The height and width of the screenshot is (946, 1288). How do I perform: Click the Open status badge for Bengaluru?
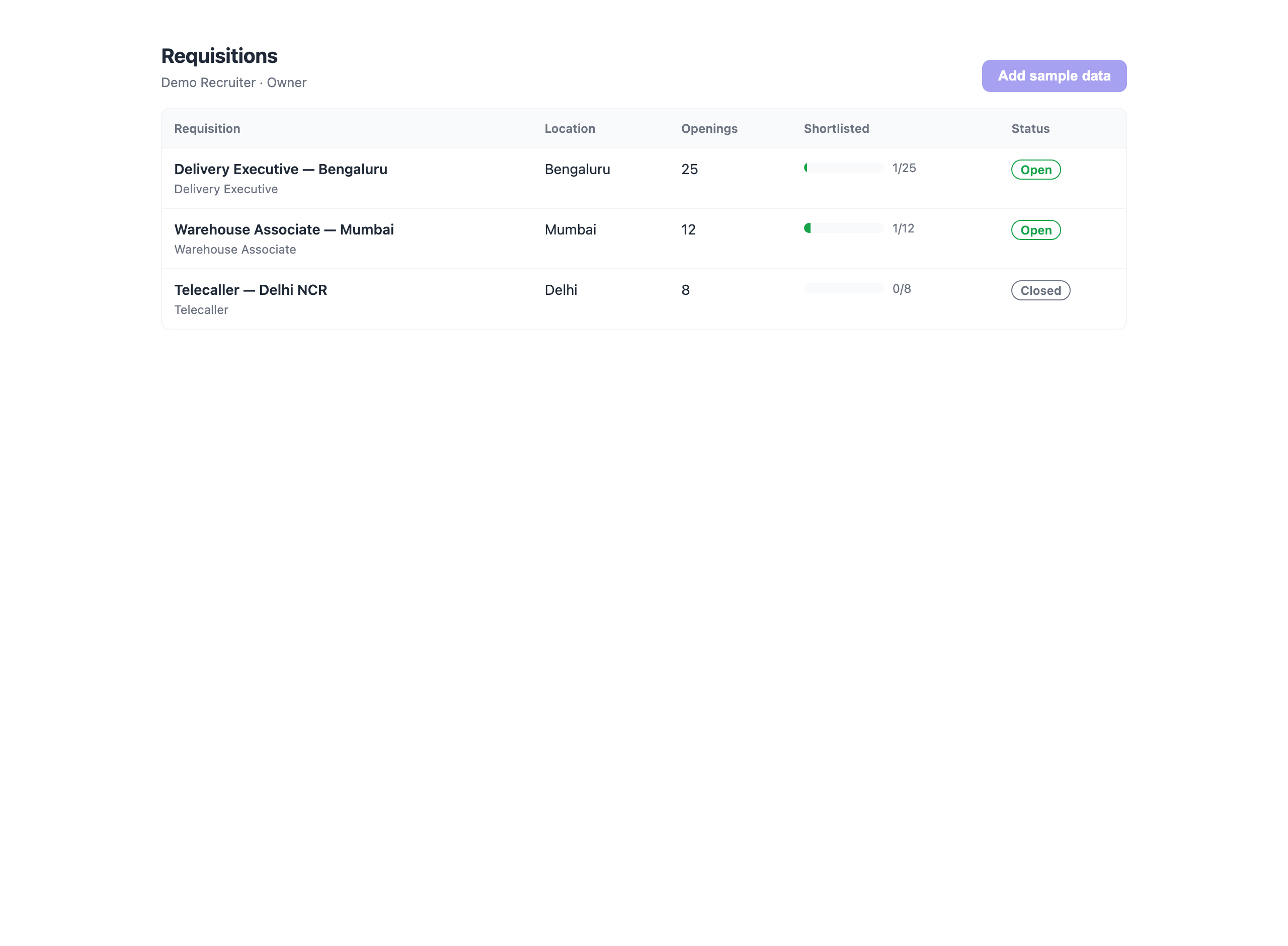point(1035,170)
